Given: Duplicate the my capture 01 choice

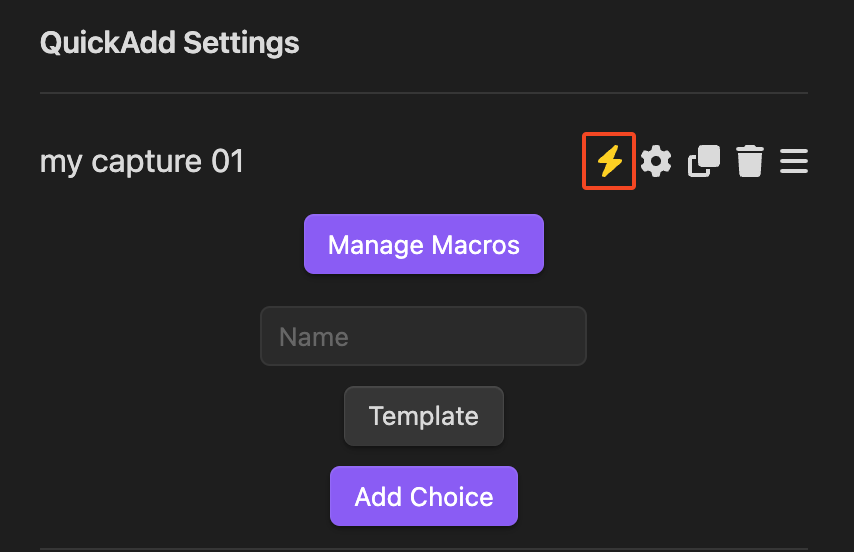Looking at the screenshot, I should click(x=704, y=161).
